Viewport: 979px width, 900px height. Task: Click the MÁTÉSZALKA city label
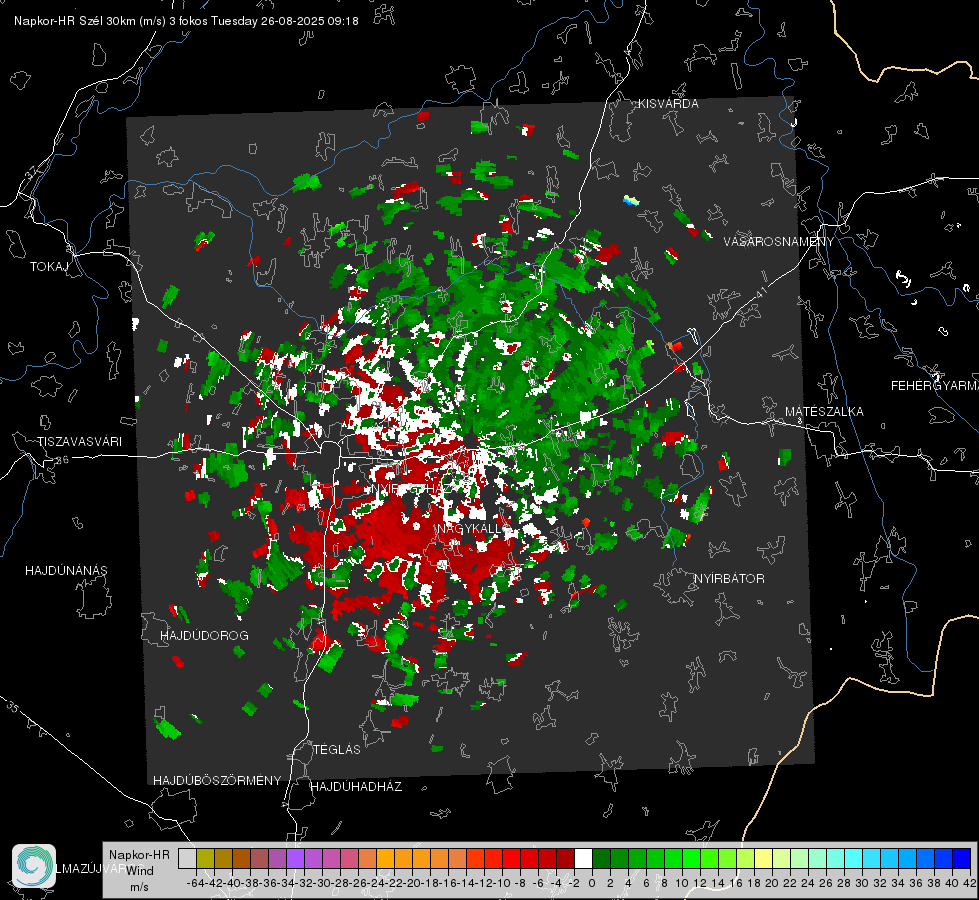point(824,412)
